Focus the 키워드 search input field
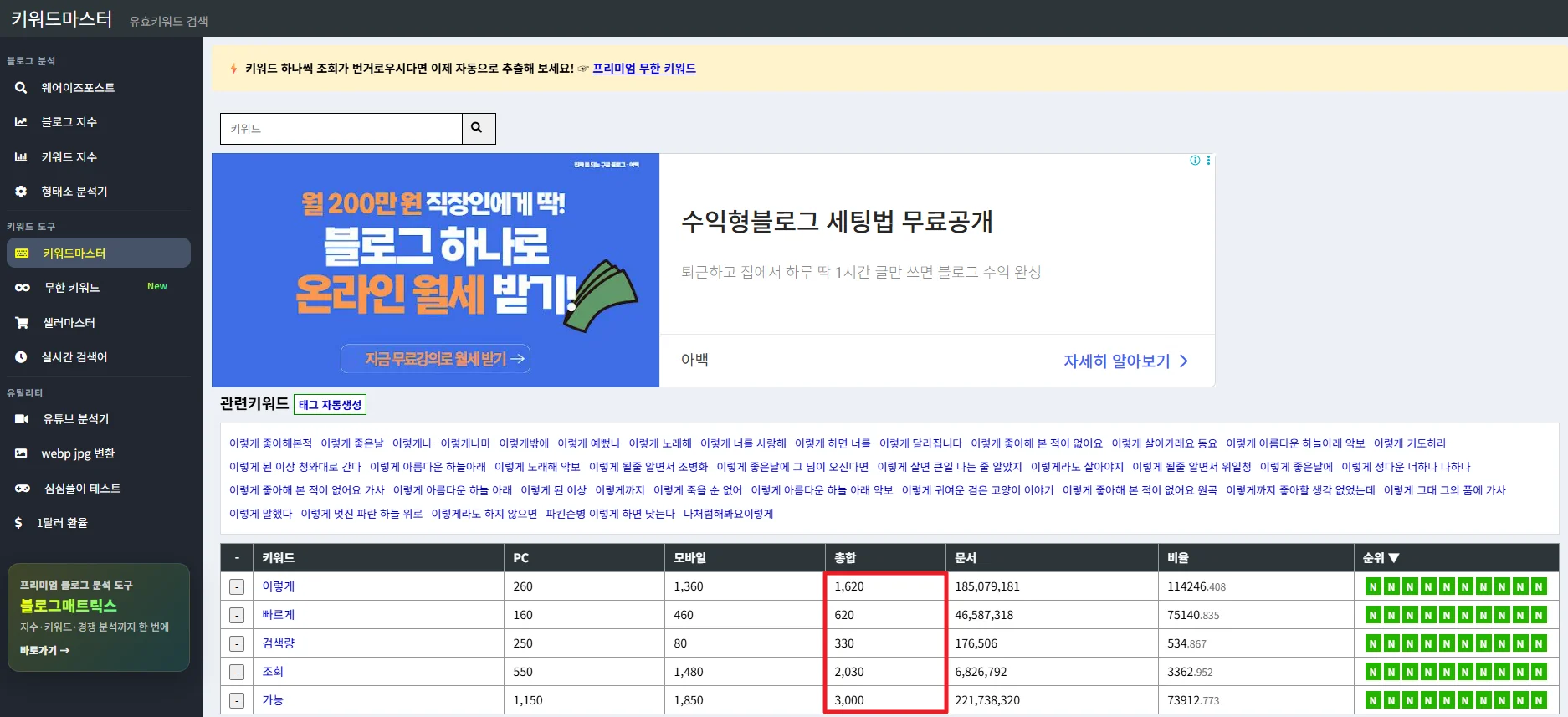1568x717 pixels. point(341,129)
